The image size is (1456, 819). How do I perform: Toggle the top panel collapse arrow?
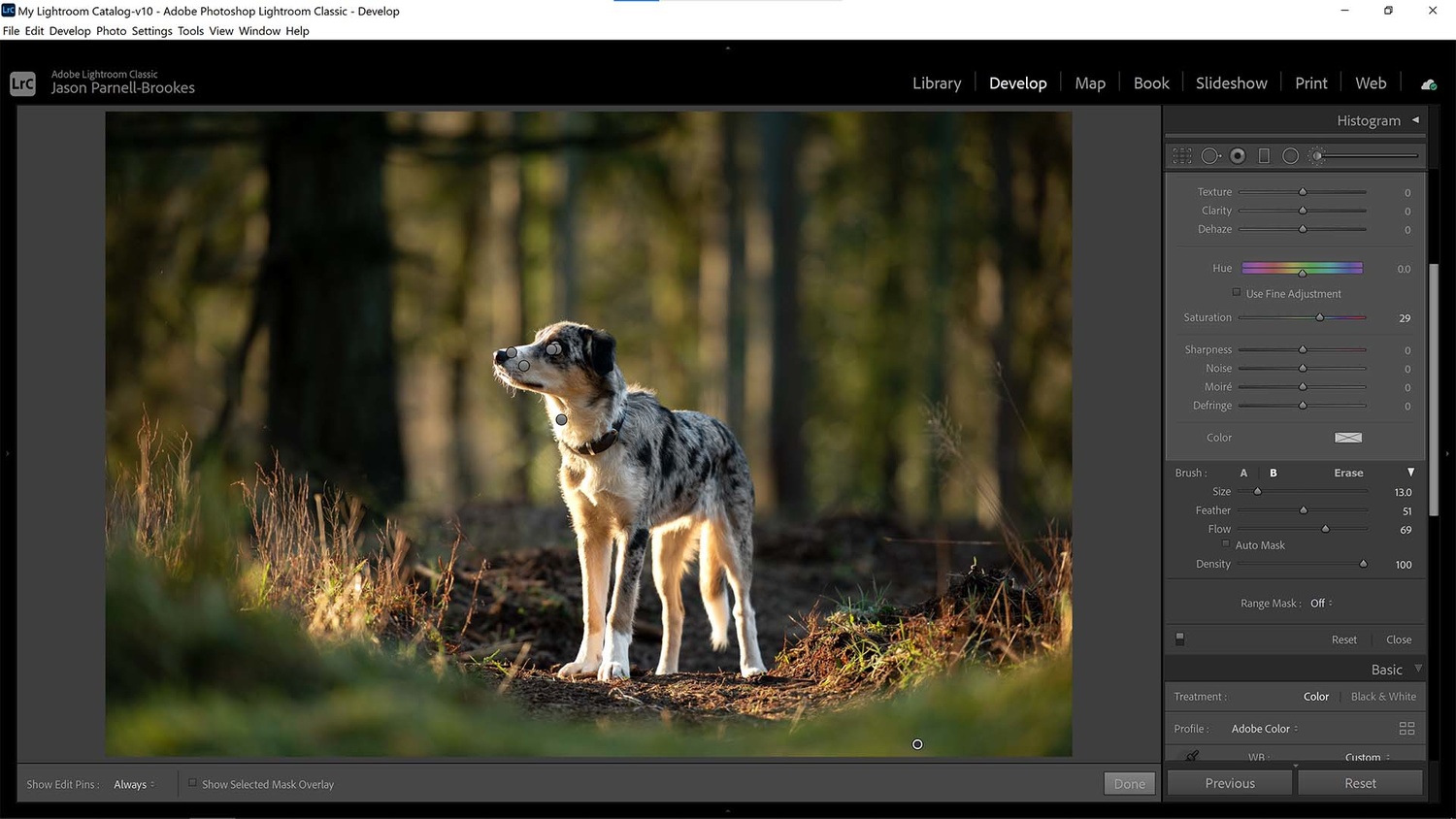727,47
